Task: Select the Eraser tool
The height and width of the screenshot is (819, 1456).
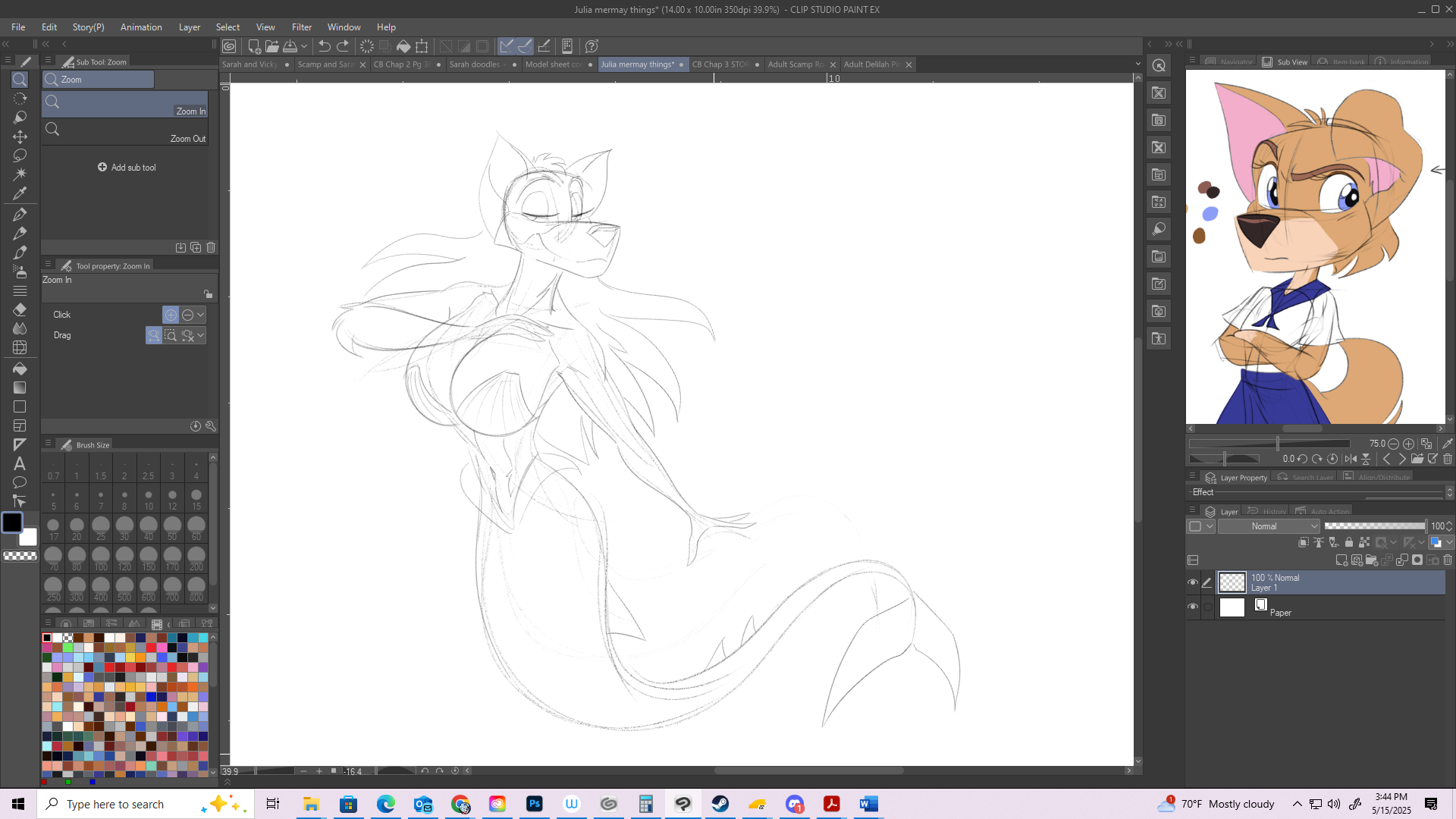Action: [x=20, y=309]
